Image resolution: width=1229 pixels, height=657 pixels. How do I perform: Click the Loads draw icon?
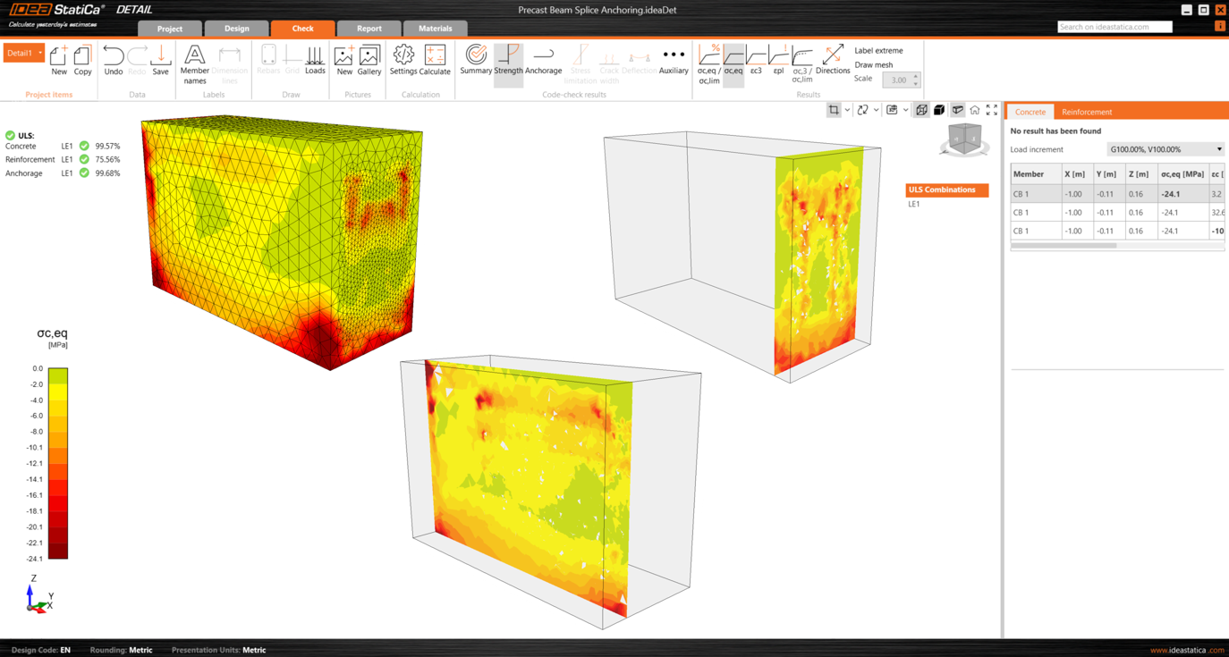[x=315, y=59]
